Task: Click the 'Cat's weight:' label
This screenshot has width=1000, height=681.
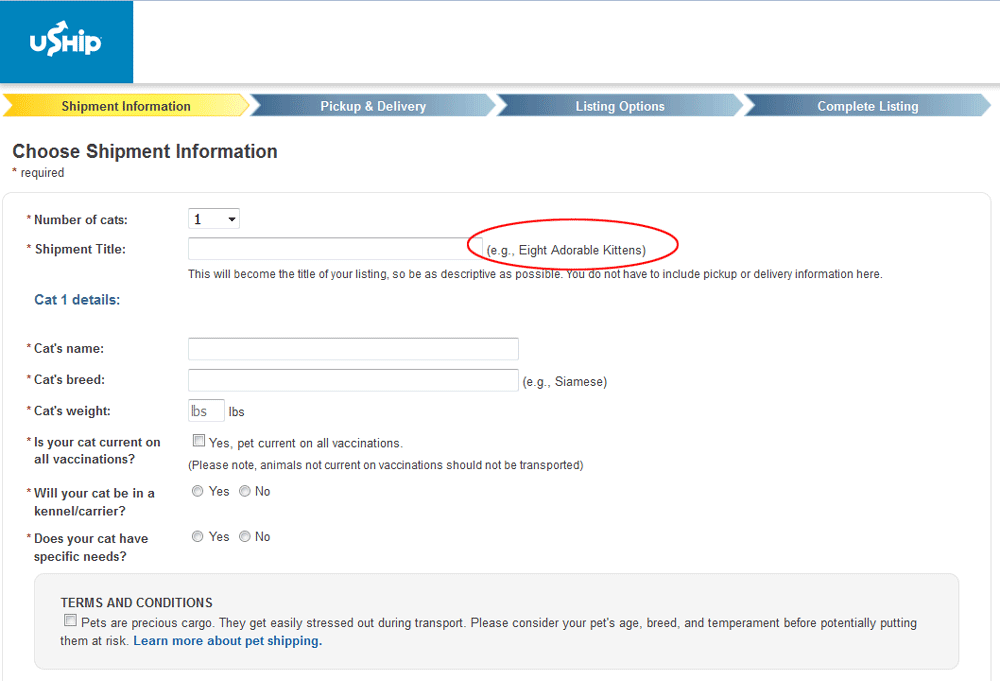Action: (72, 411)
